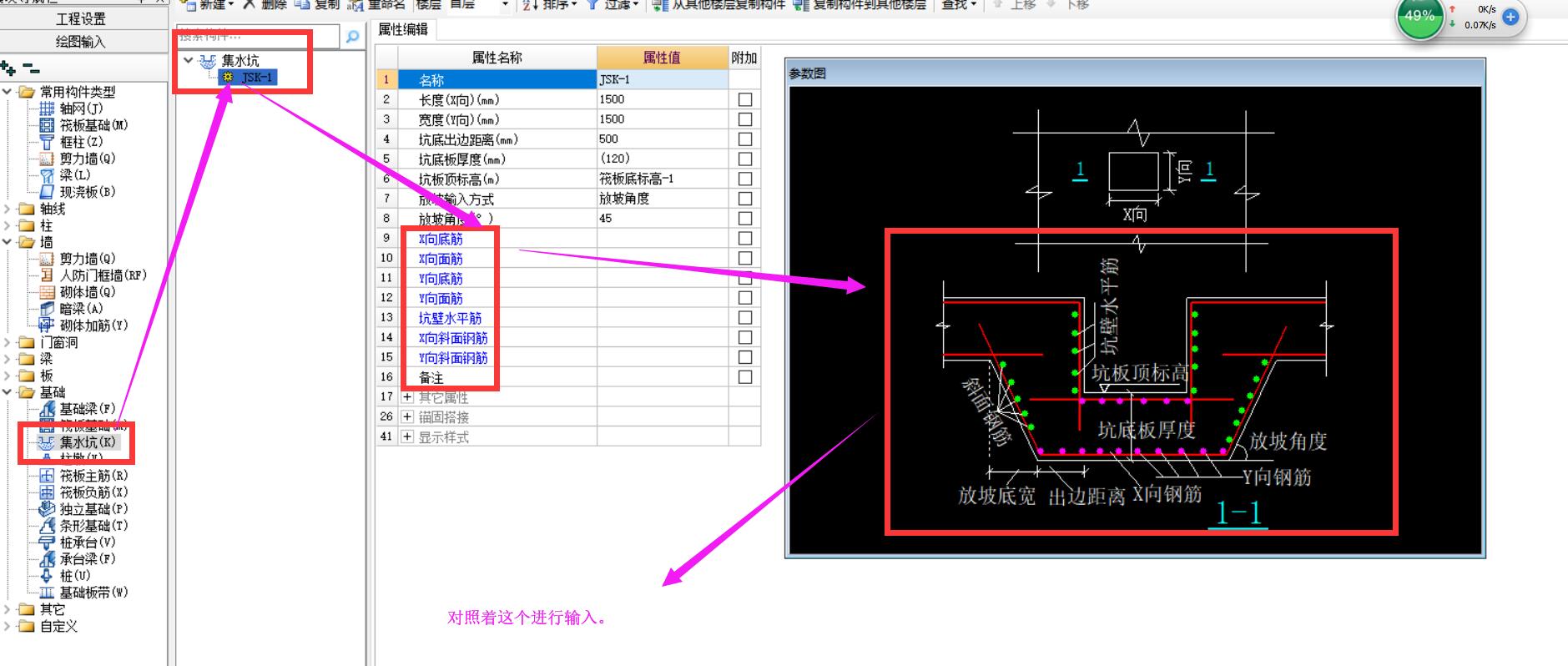Click the 坑底出边距离 value 500
Viewport: 1568px width, 666px height.
tap(663, 139)
